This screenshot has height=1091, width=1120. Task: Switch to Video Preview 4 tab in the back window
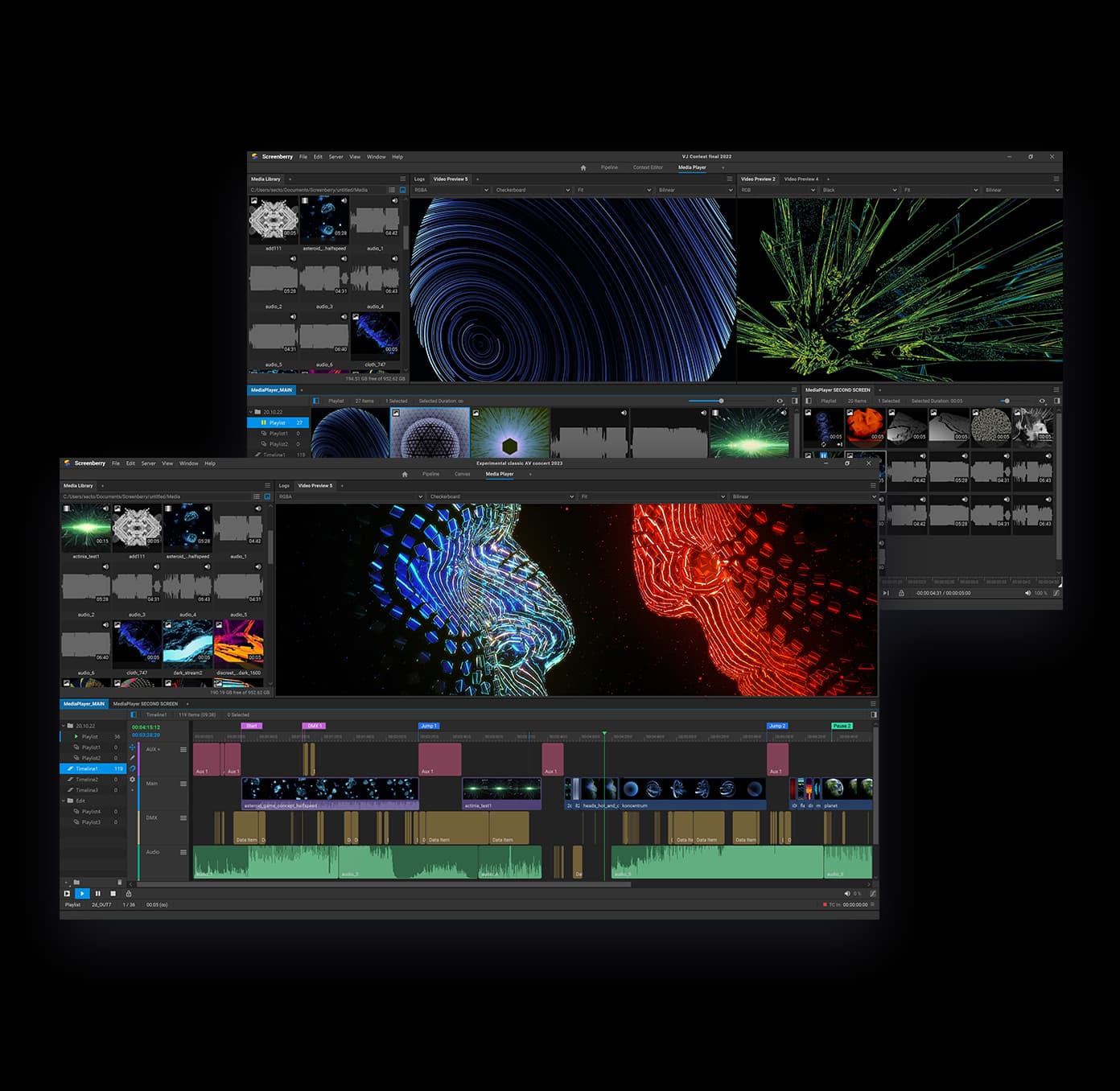click(801, 179)
